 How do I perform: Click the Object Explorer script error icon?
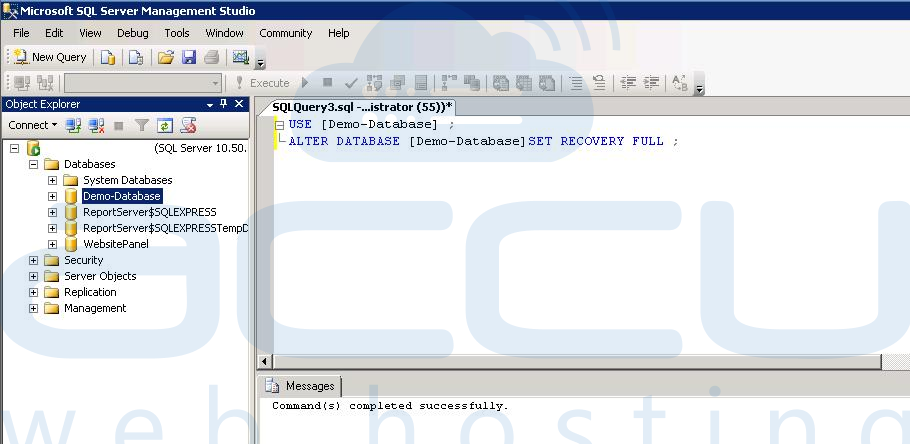click(x=188, y=125)
